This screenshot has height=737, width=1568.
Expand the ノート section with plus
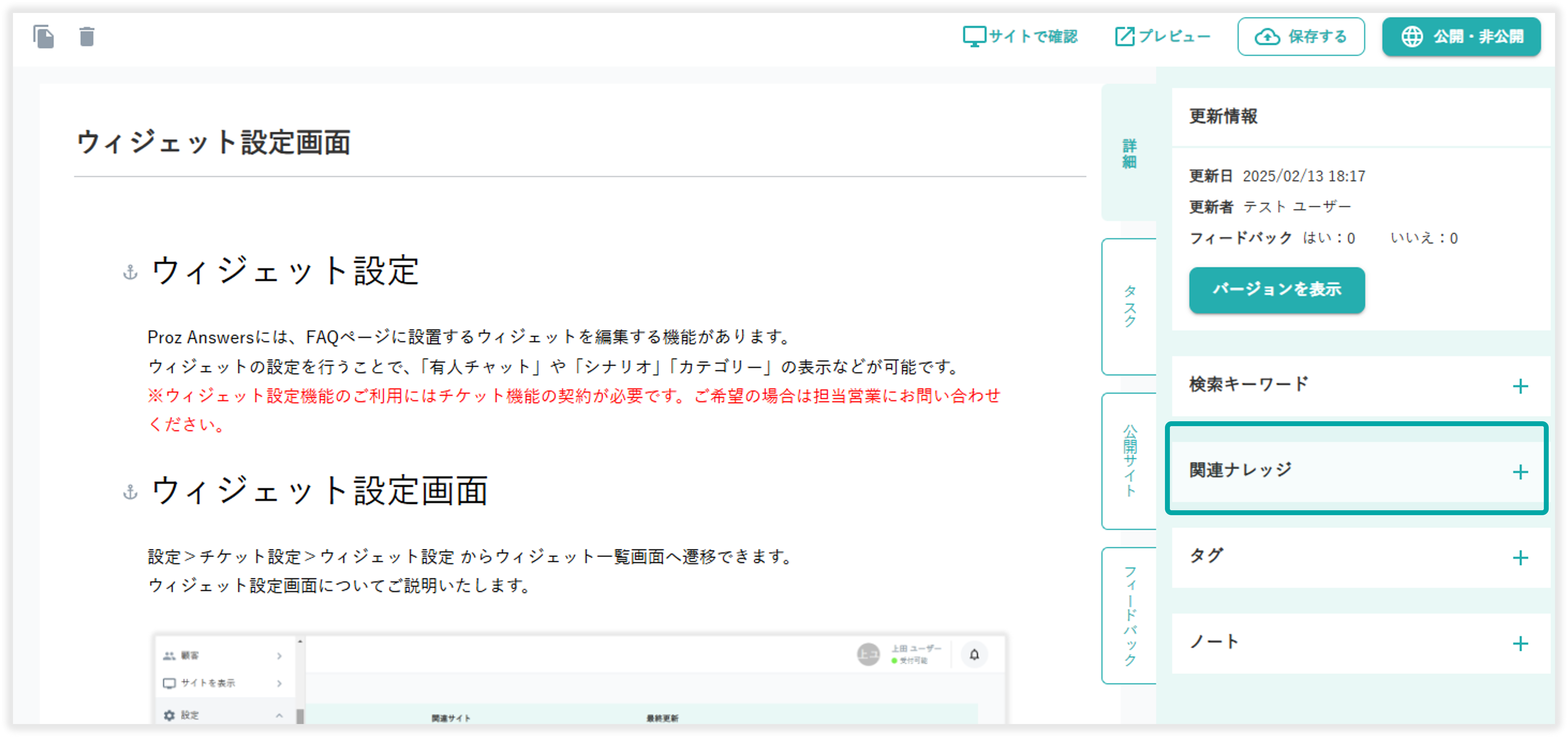point(1520,644)
